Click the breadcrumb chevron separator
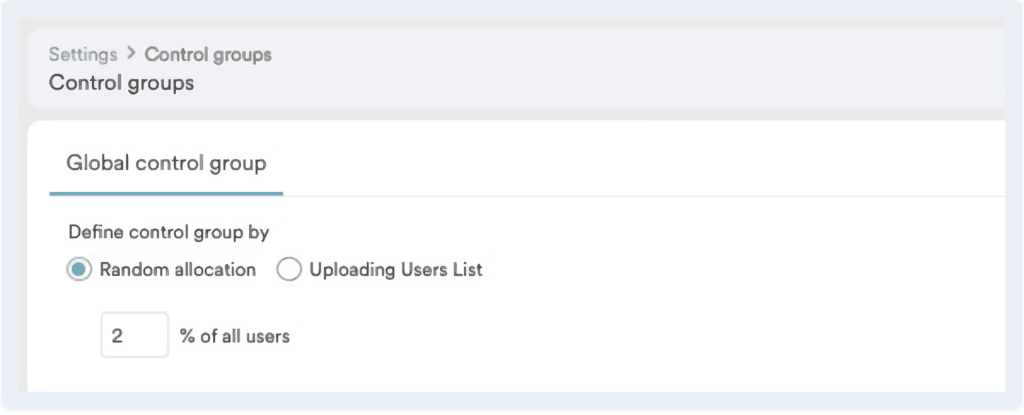The image size is (1024, 415). coord(131,54)
